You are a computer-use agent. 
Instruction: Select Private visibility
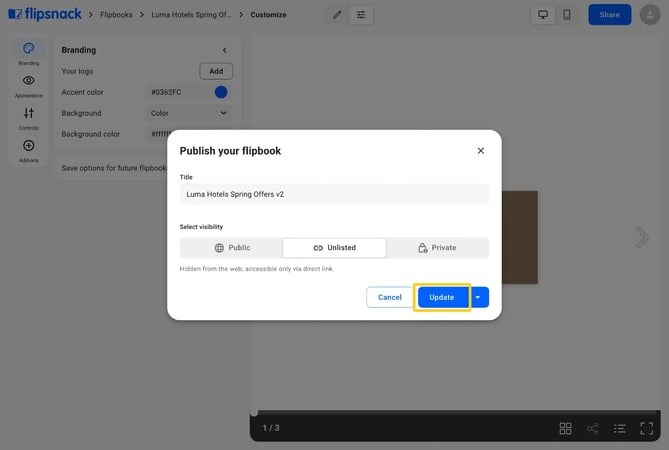click(437, 248)
